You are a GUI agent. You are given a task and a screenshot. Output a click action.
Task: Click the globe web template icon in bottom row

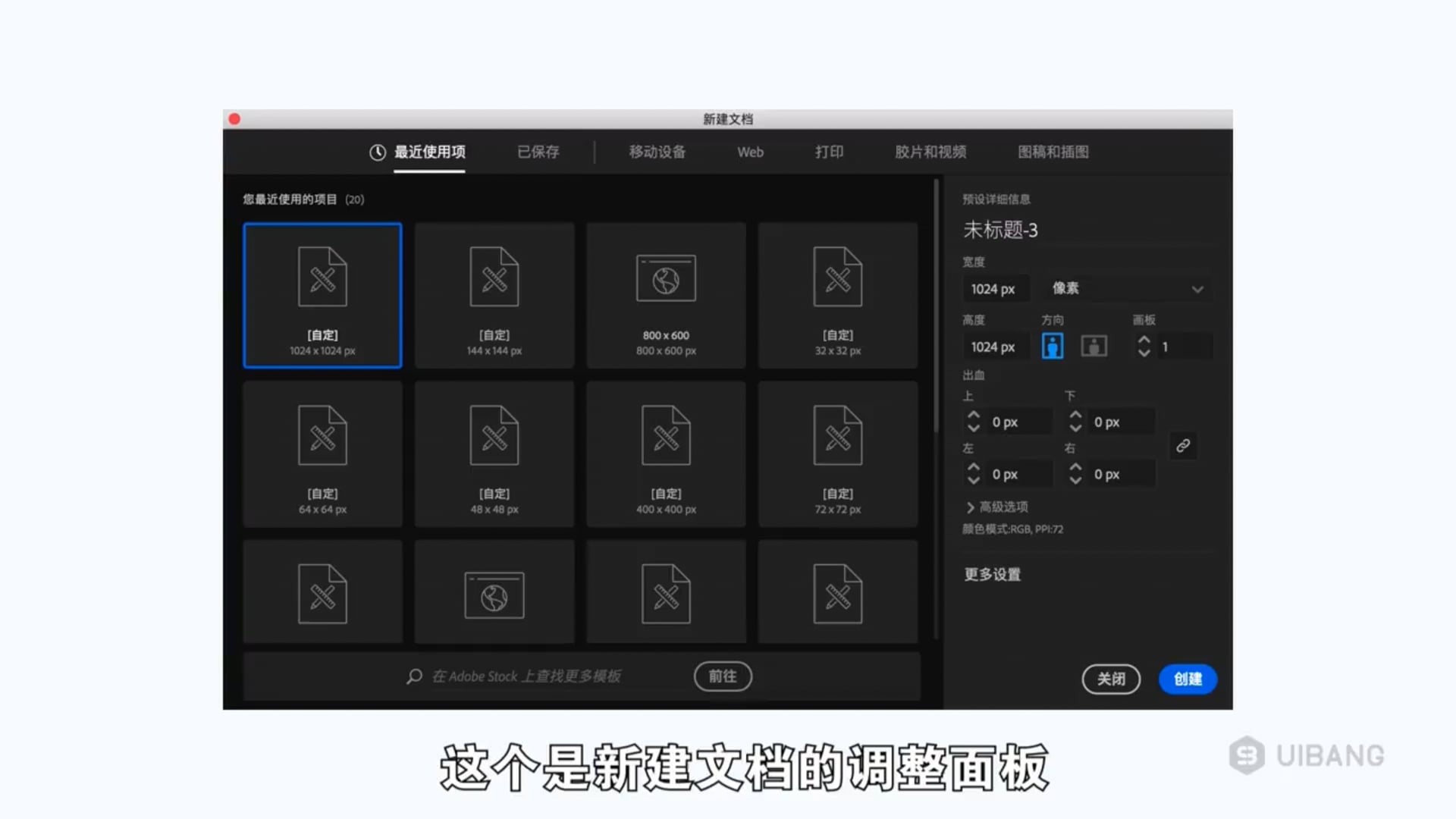[494, 594]
